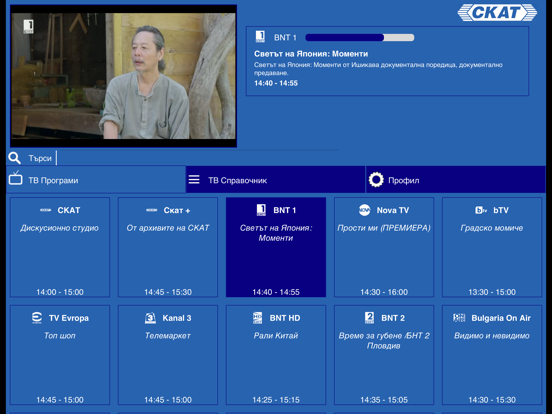The image size is (552, 414).
Task: Open the Профил tab
Action: [x=456, y=180]
